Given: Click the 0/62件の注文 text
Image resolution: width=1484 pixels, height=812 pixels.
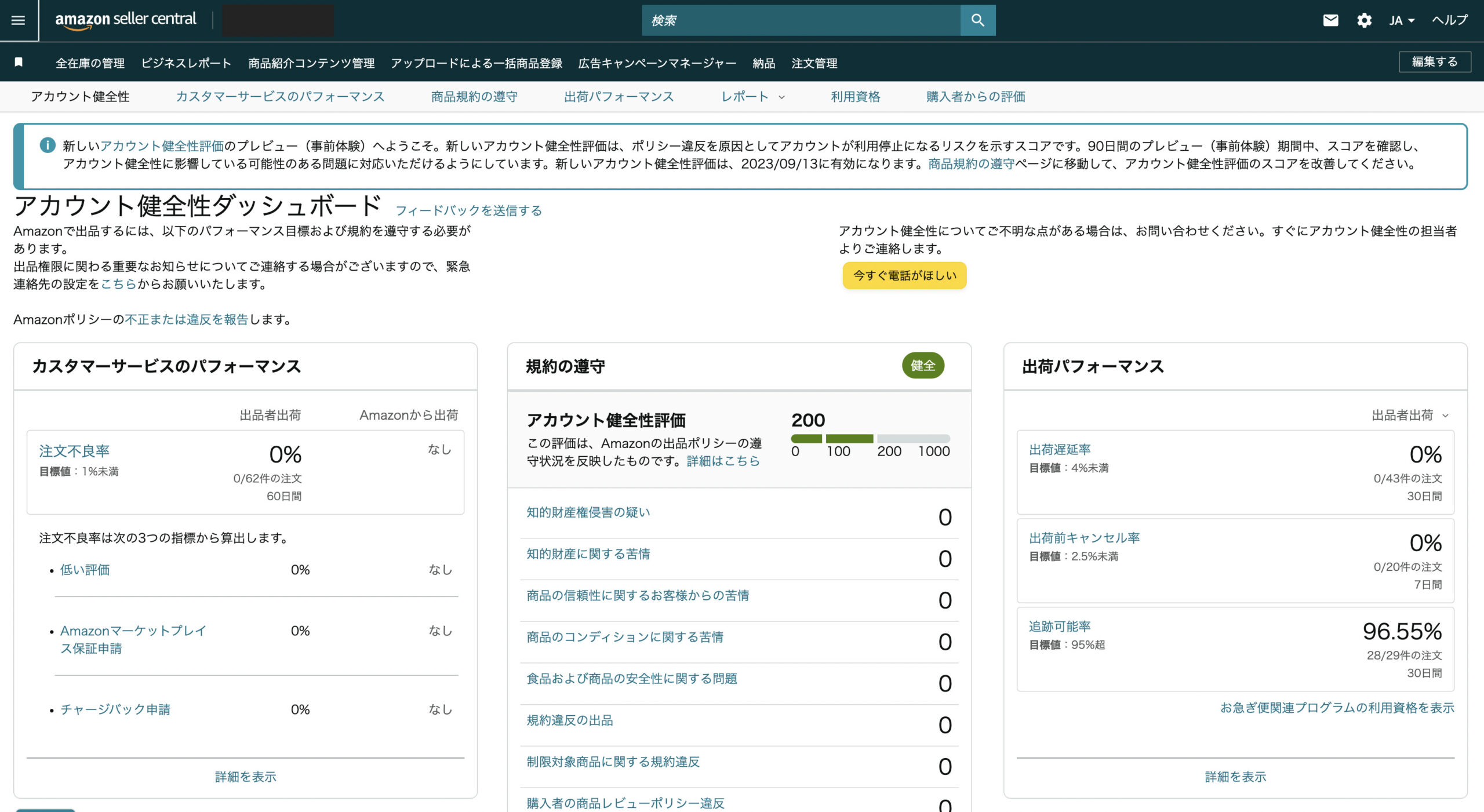Looking at the screenshot, I should click(x=267, y=479).
